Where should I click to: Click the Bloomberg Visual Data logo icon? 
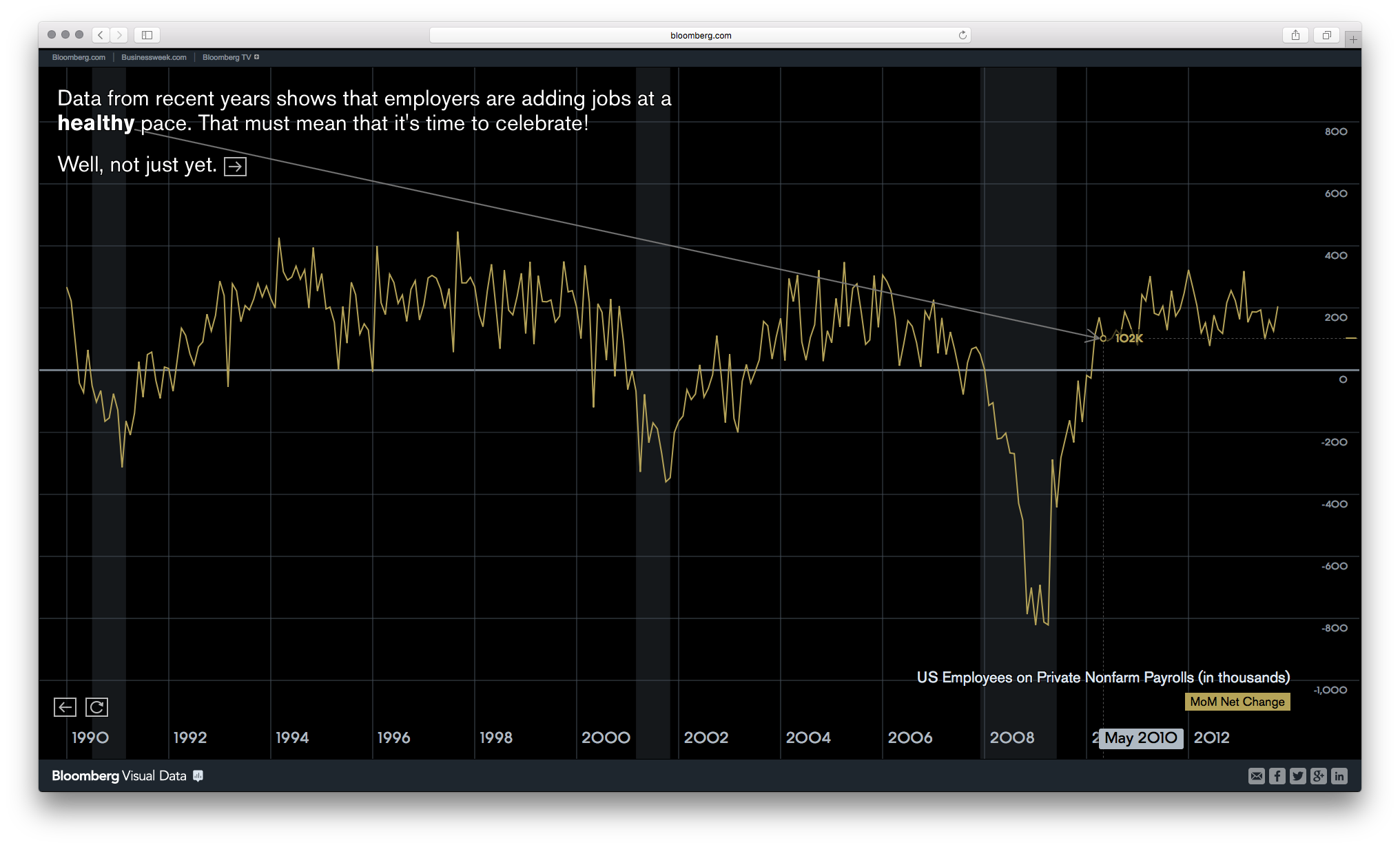[198, 776]
